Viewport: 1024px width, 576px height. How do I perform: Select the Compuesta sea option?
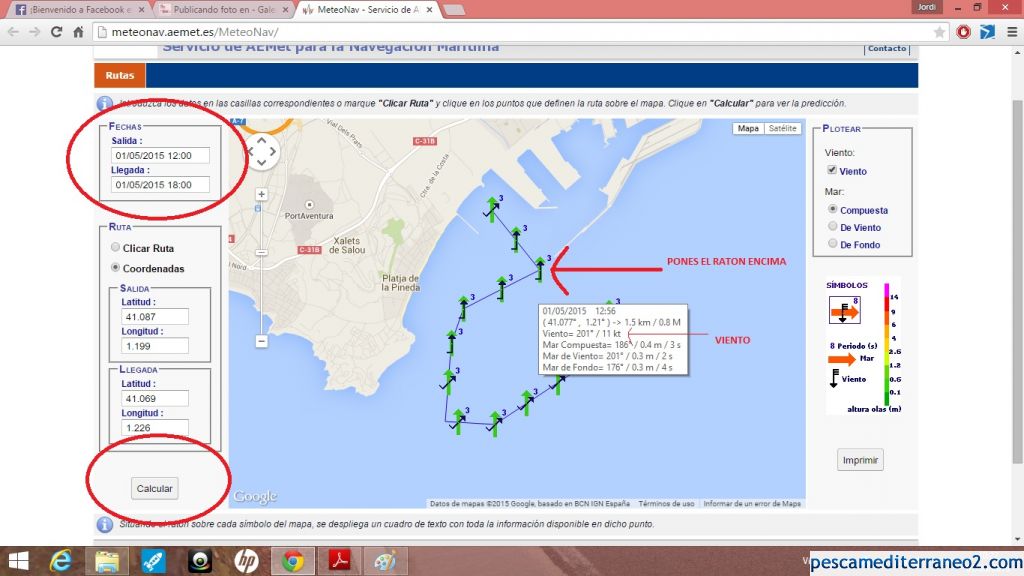832,209
